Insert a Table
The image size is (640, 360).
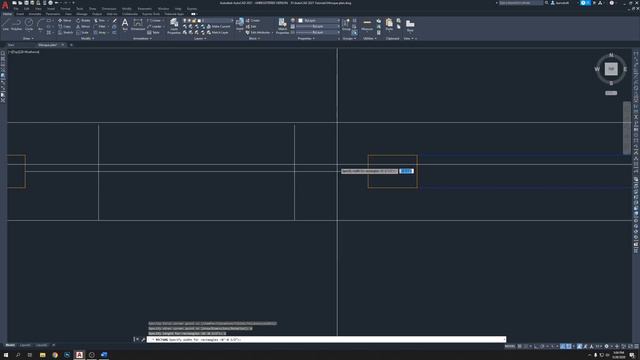[x=153, y=33]
